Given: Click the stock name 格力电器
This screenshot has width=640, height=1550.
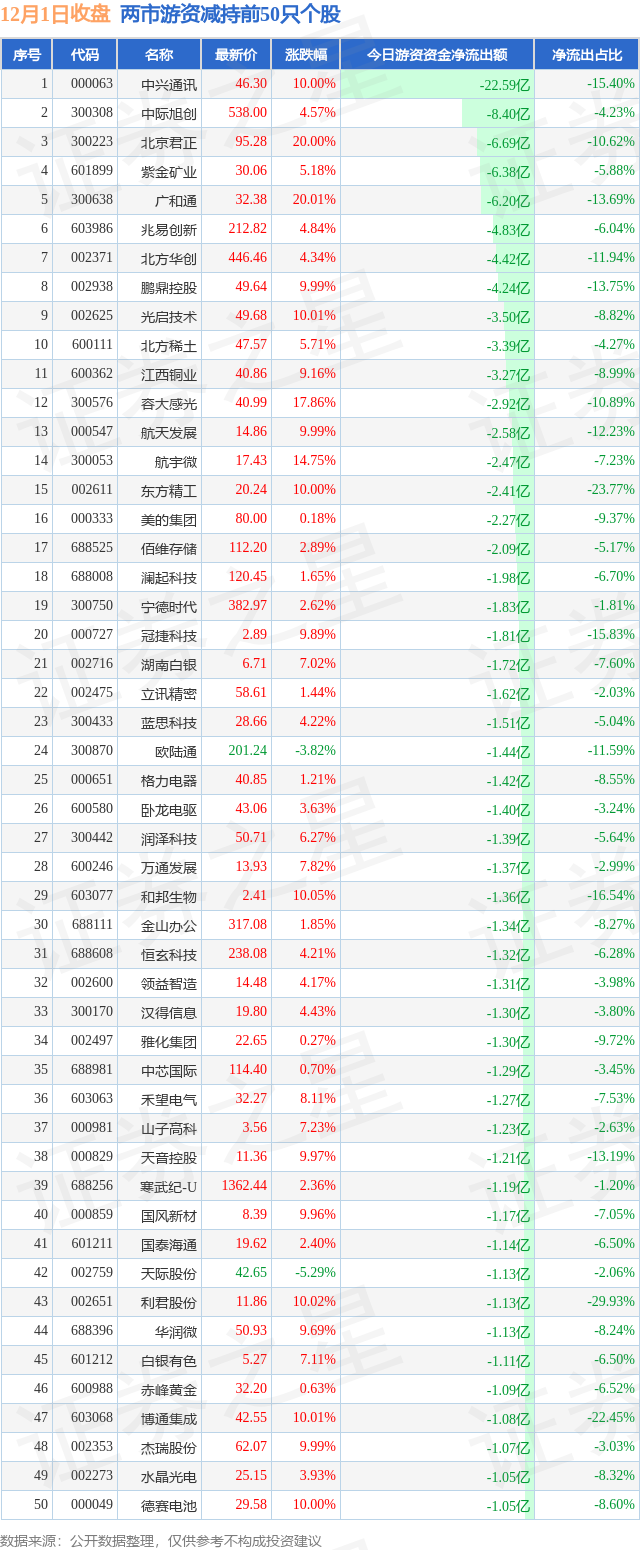Looking at the screenshot, I should (169, 780).
